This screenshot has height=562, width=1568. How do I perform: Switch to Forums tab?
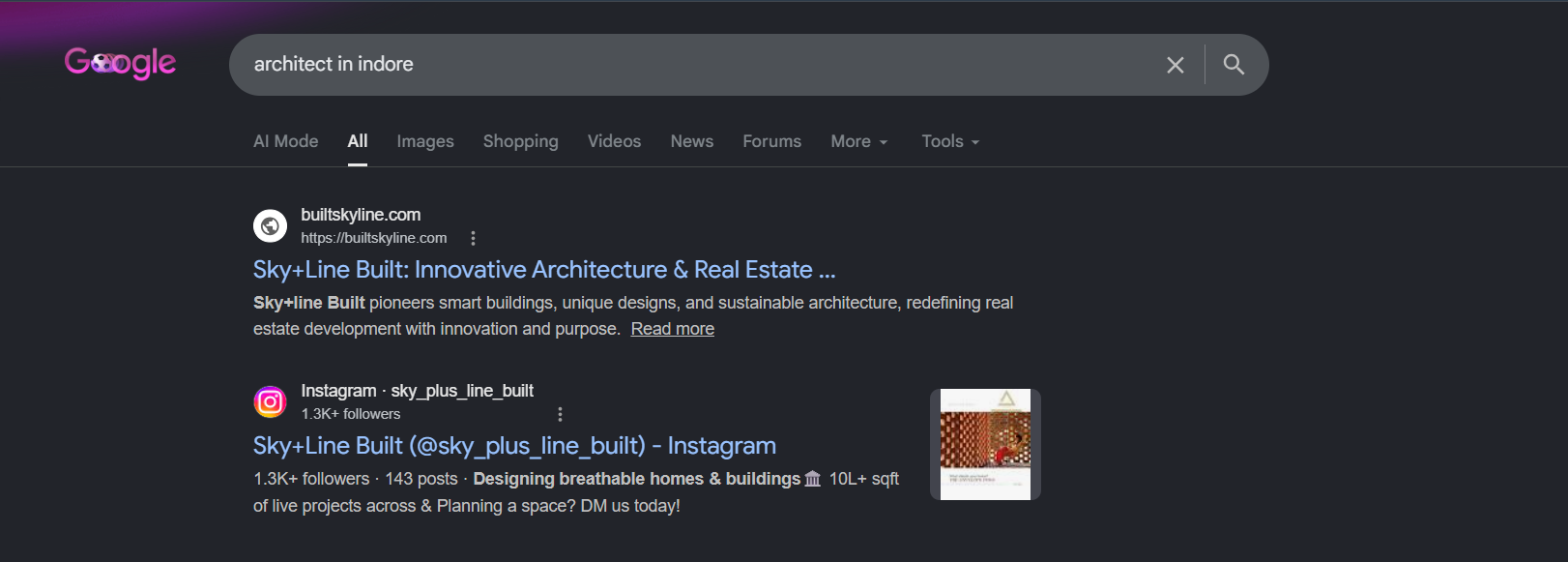click(x=772, y=141)
